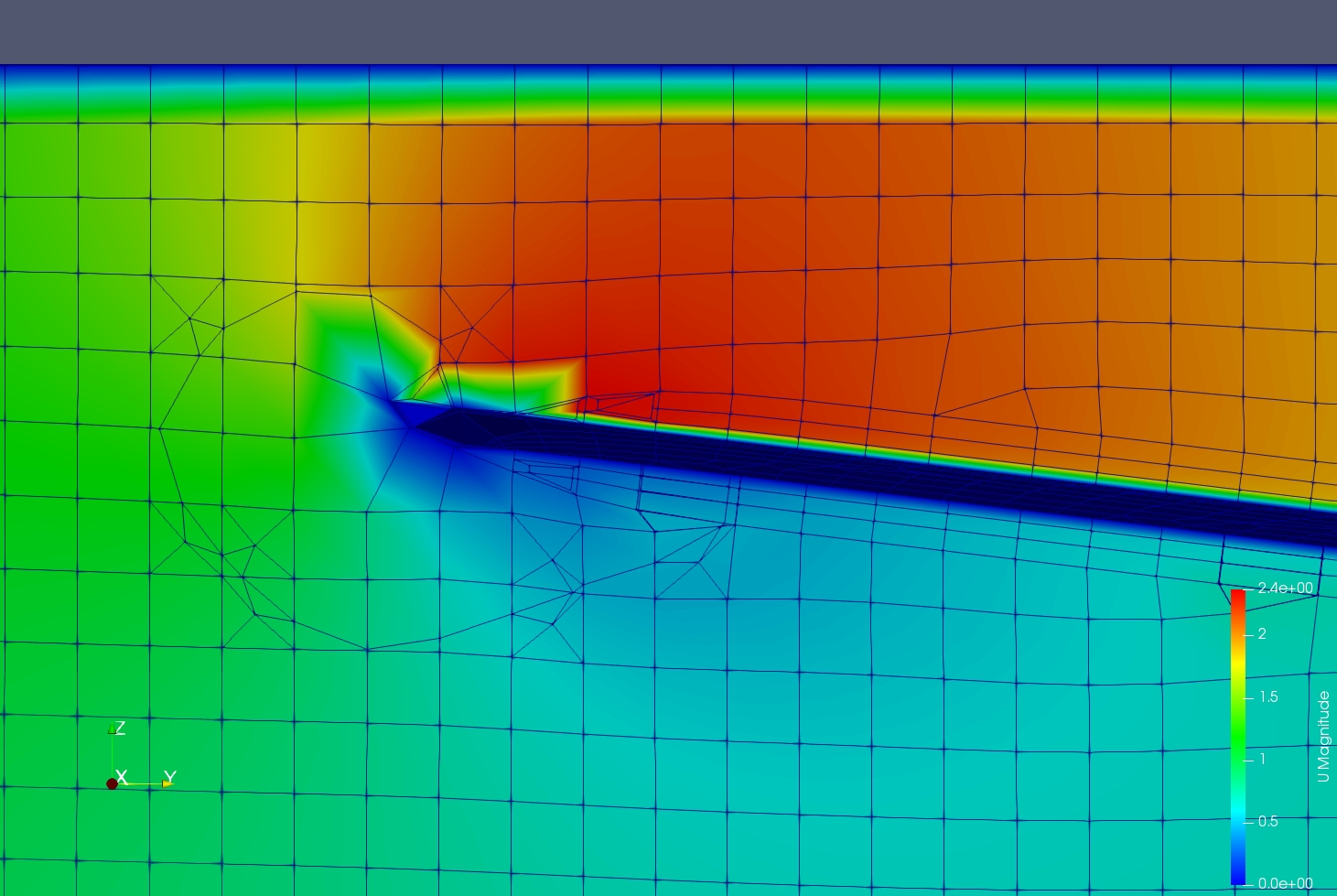Click the U Magnitude color legend bar
1337x896 pixels.
pyautogui.click(x=1237, y=737)
